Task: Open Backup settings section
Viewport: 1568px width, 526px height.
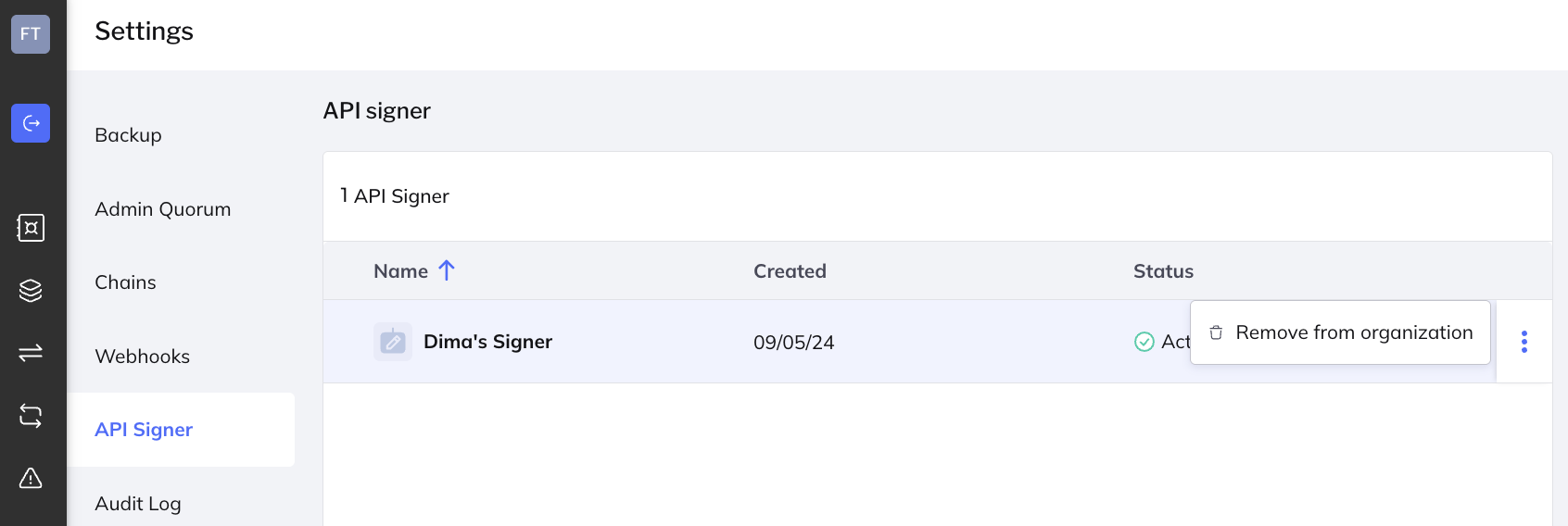Action: (128, 135)
